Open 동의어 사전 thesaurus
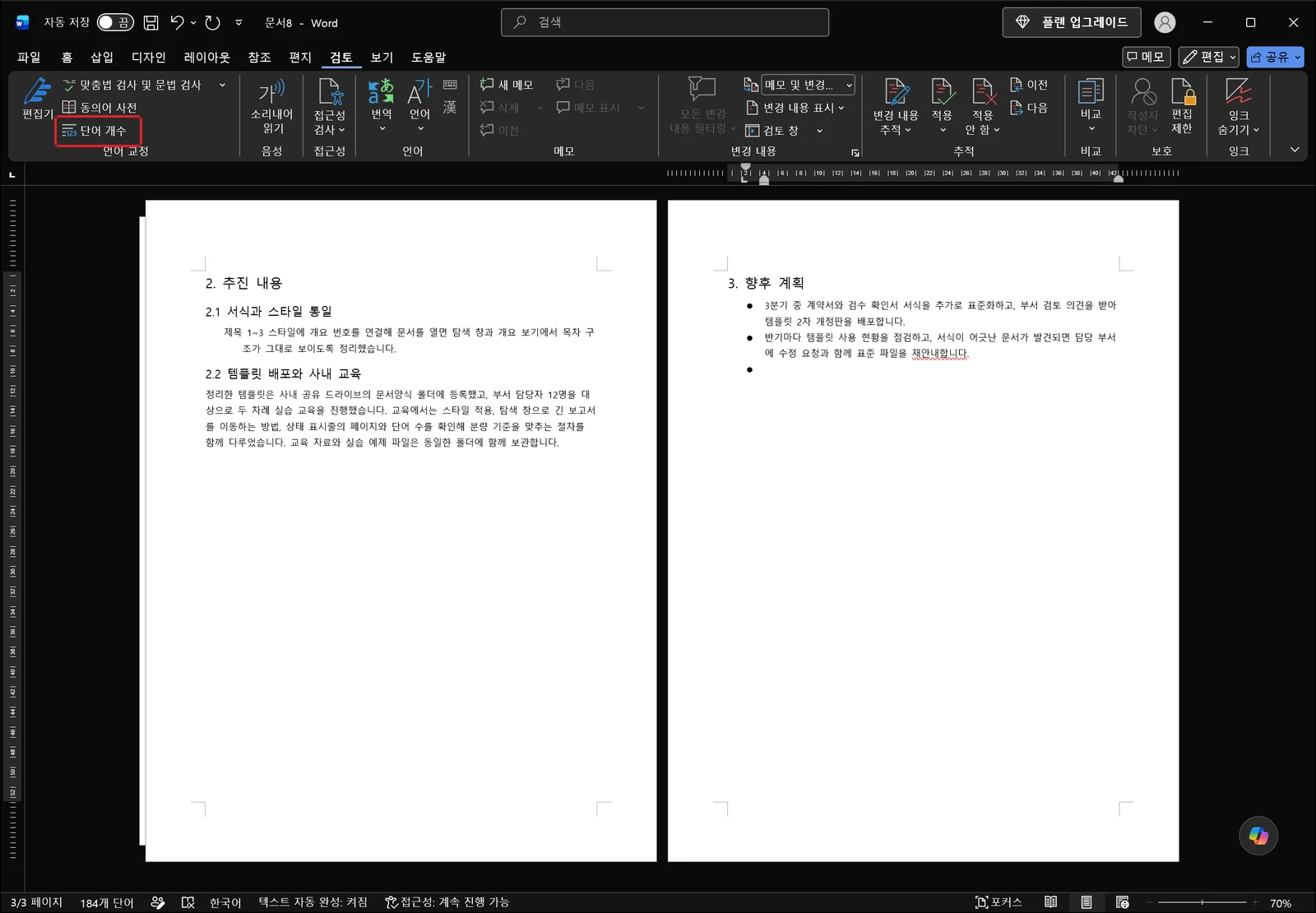This screenshot has height=913, width=1316. 100,108
